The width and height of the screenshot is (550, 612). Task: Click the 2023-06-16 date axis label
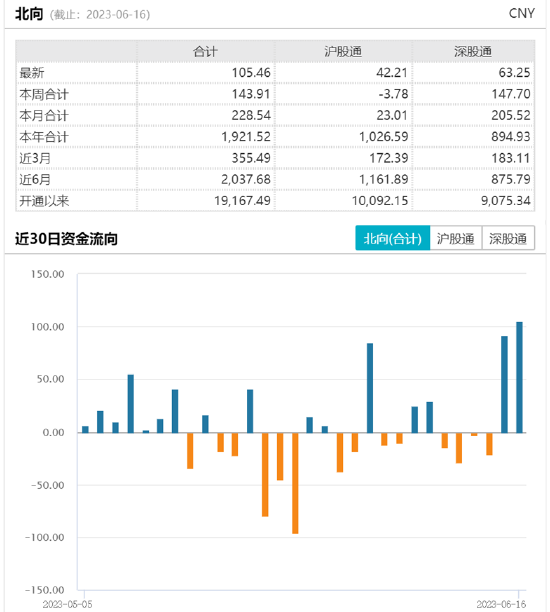[502, 604]
